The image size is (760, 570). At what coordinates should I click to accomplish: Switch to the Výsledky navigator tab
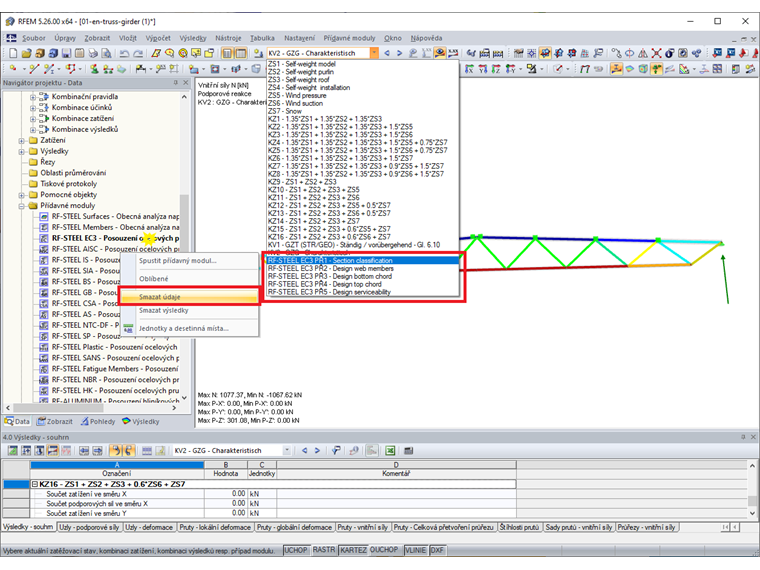[141, 422]
